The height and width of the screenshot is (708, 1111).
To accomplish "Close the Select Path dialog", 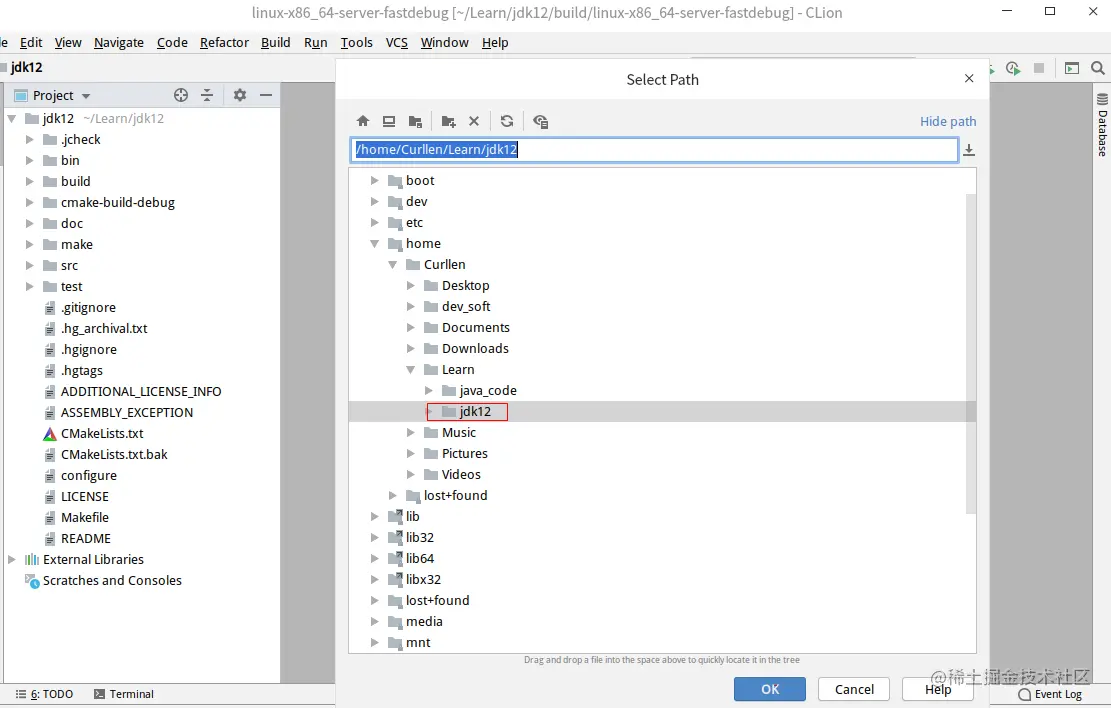I will click(969, 78).
